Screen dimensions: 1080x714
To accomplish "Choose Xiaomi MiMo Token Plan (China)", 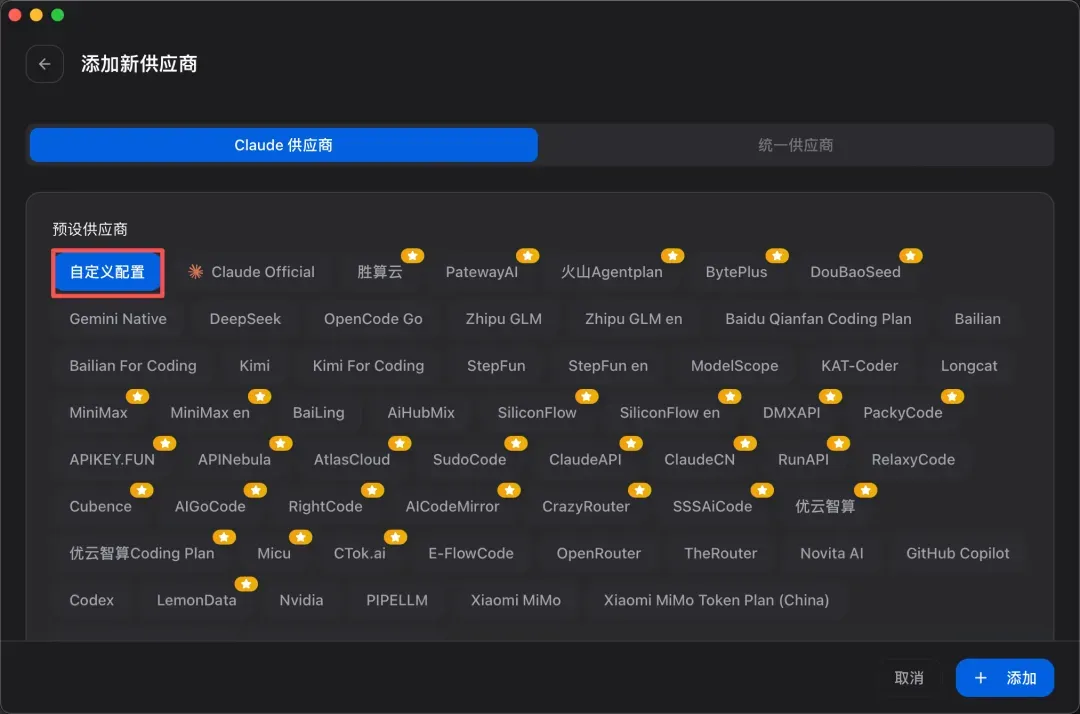I will tap(716, 600).
